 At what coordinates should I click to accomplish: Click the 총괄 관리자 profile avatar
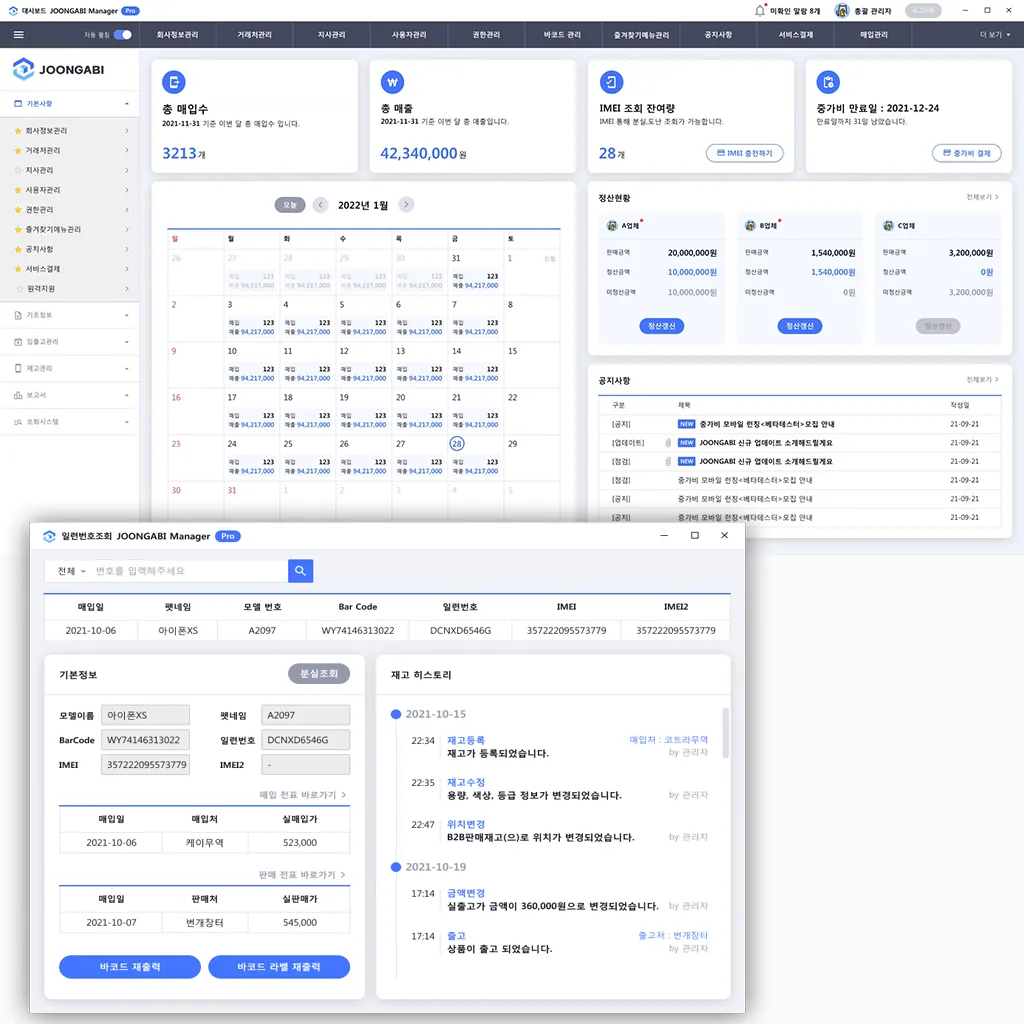click(x=842, y=10)
